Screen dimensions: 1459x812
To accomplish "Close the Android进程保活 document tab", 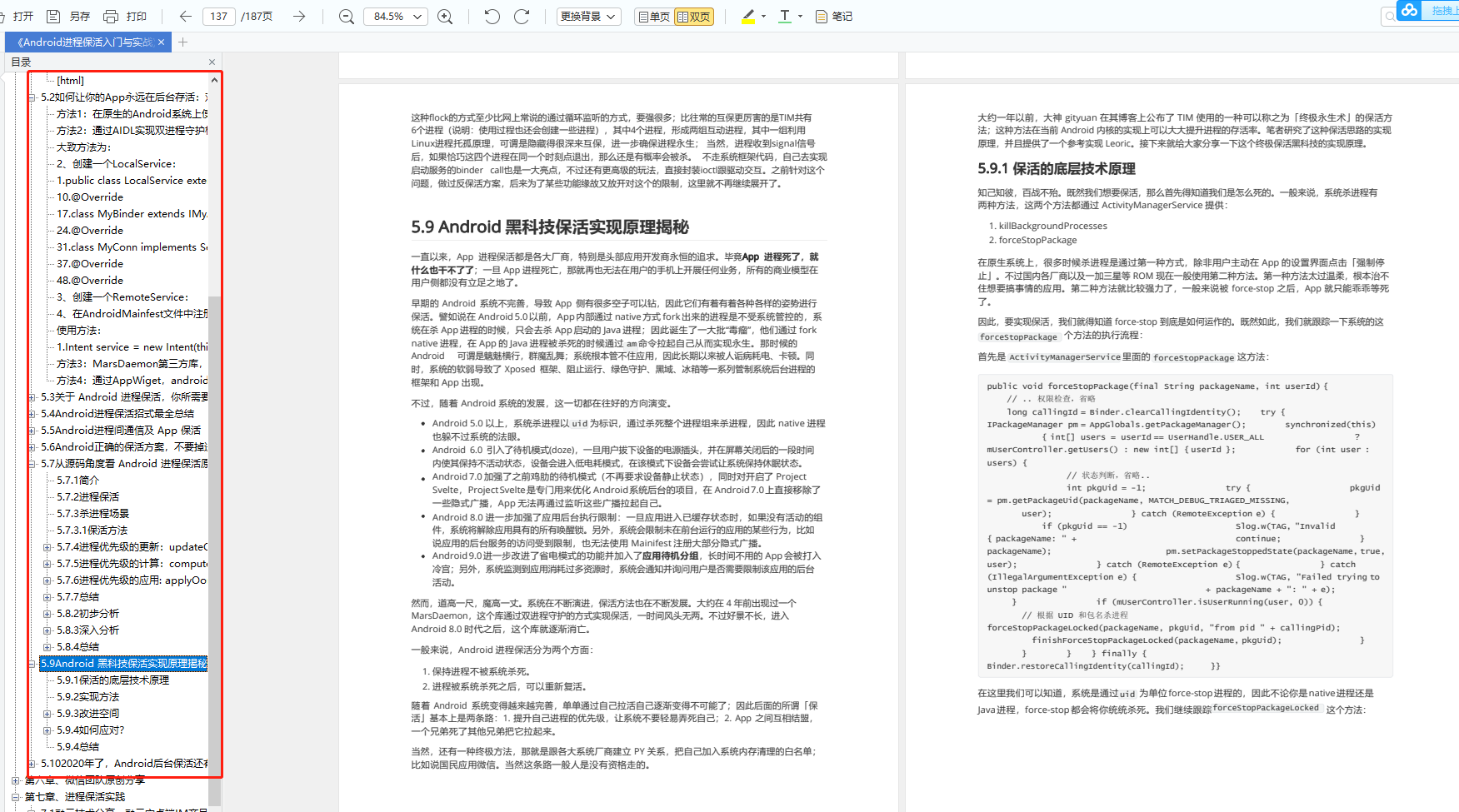I will (161, 42).
